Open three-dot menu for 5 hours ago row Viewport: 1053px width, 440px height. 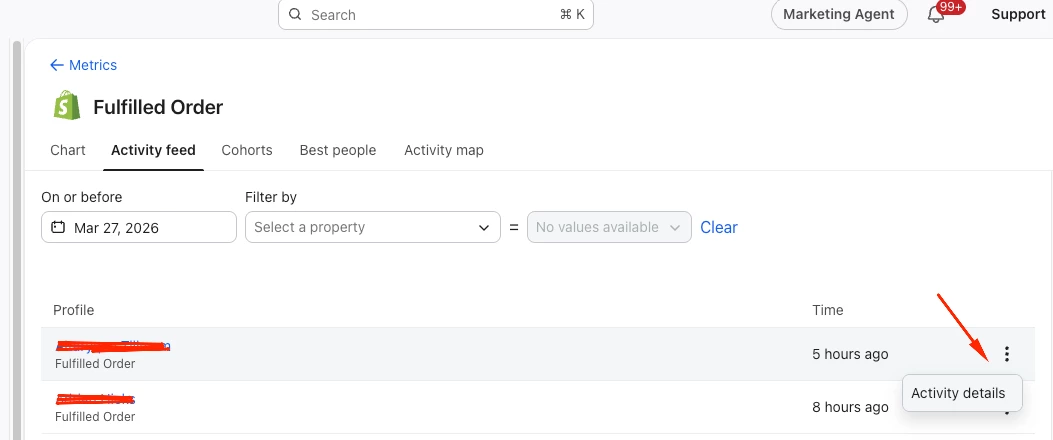[x=1006, y=354]
